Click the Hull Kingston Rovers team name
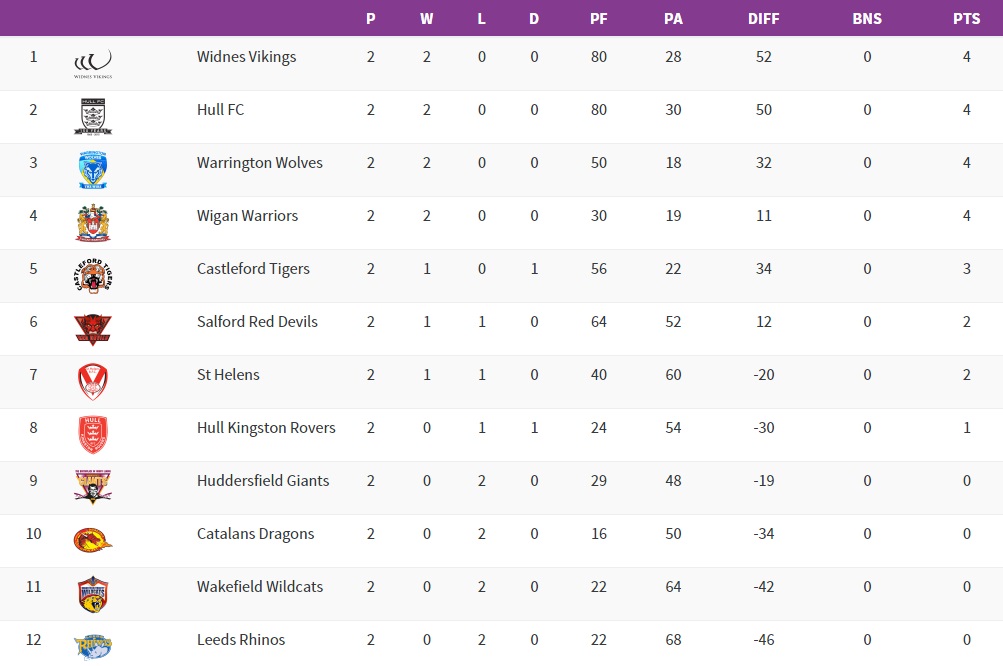Viewport: 1003px width, 666px height. (x=266, y=428)
